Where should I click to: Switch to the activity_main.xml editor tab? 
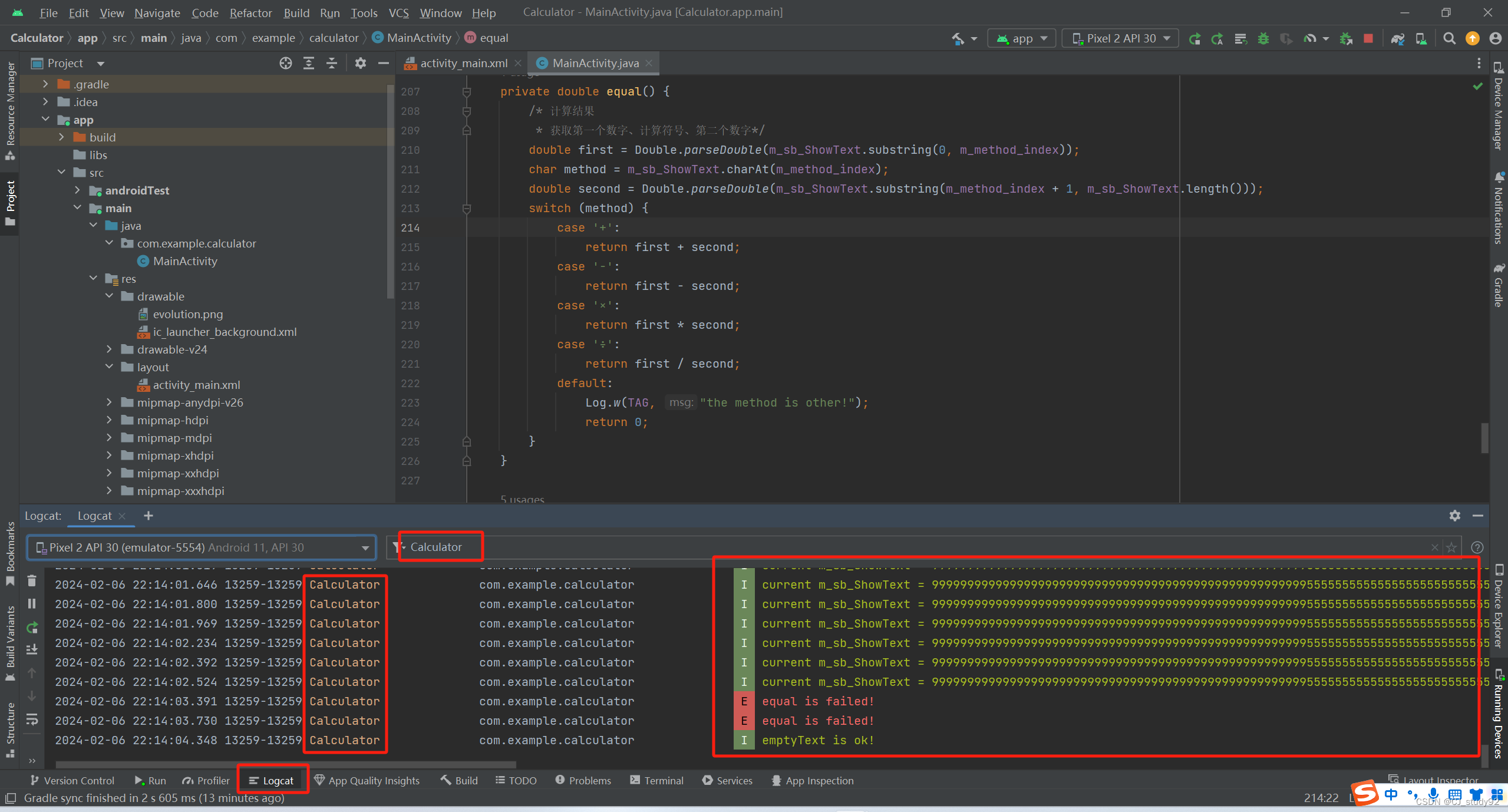463,63
